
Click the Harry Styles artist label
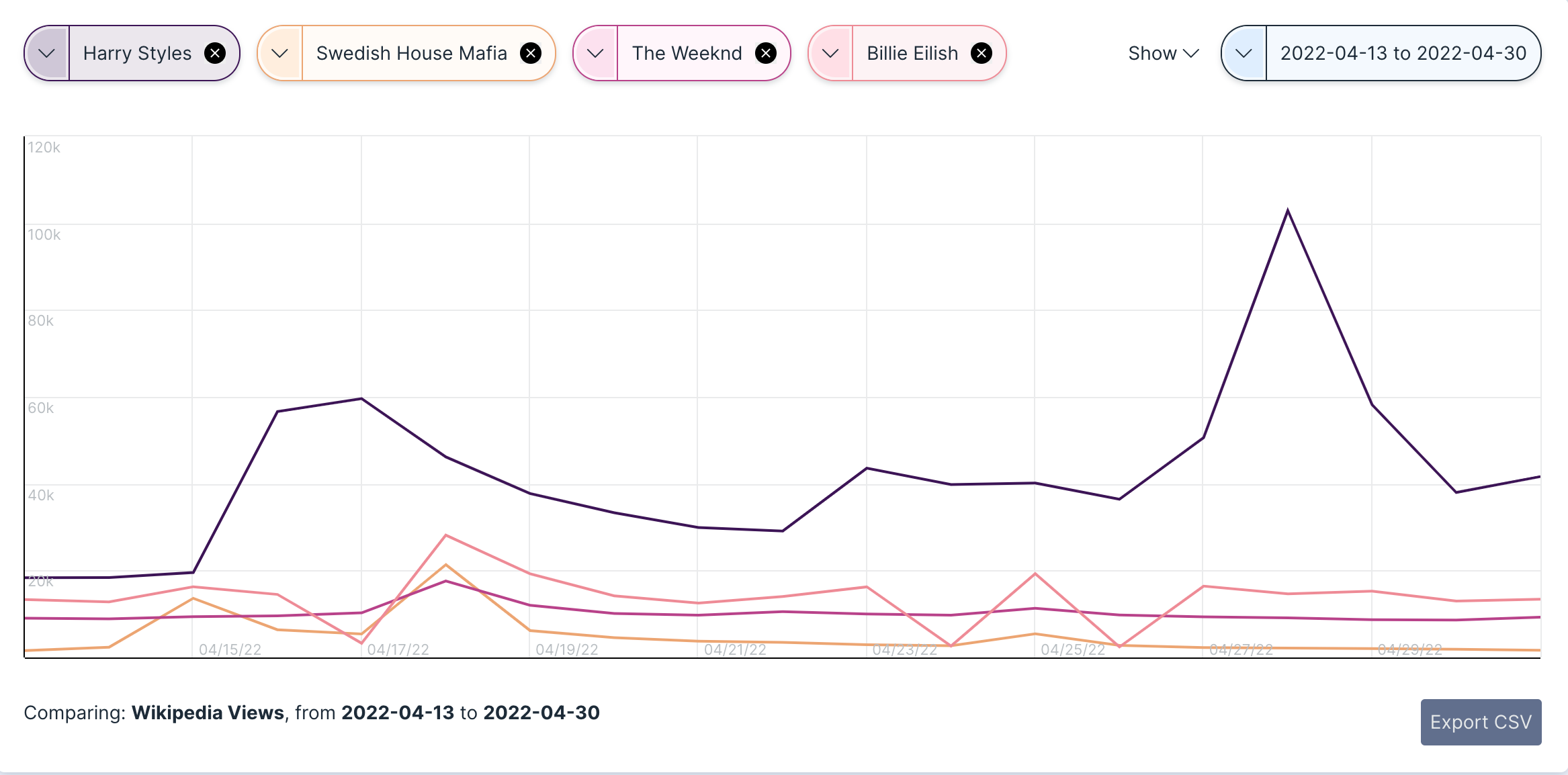point(137,53)
